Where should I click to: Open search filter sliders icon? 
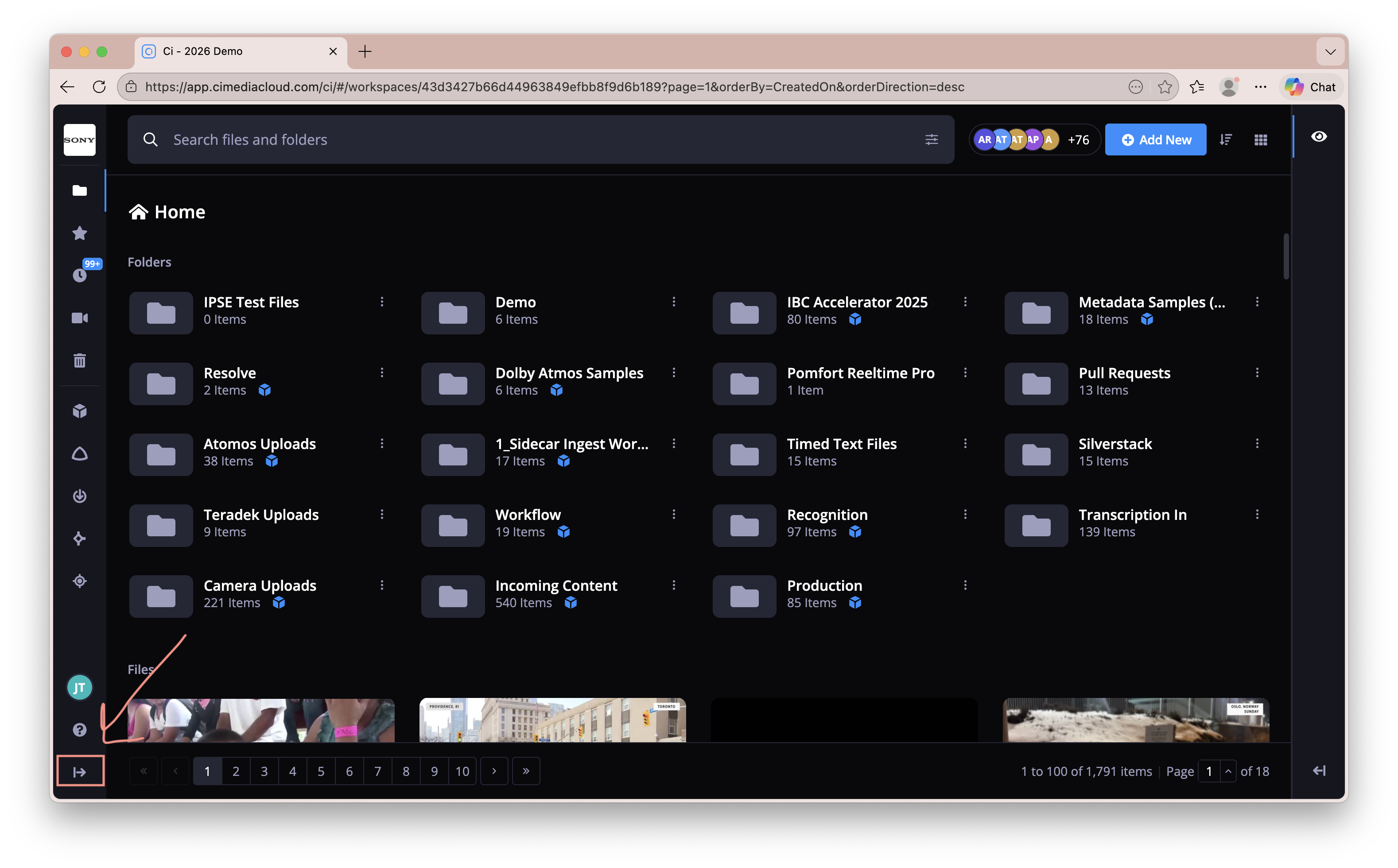click(x=931, y=139)
